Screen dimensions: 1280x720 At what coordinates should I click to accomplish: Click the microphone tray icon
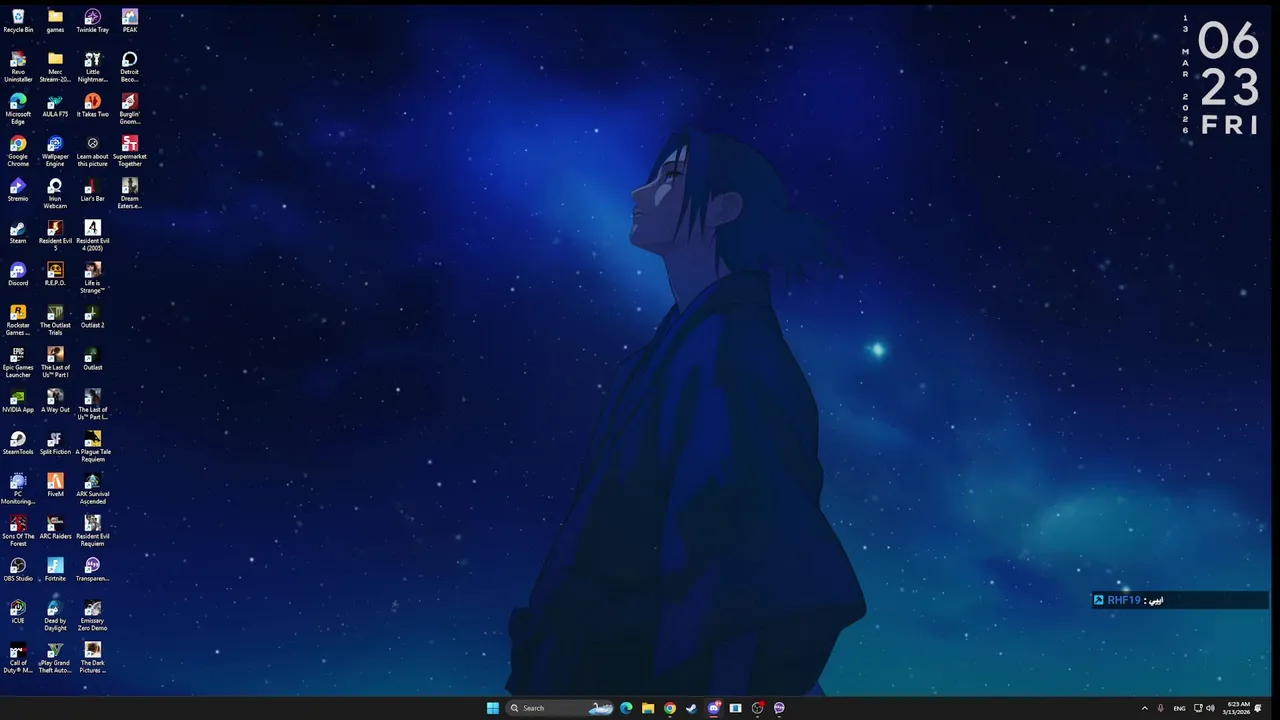point(1160,708)
